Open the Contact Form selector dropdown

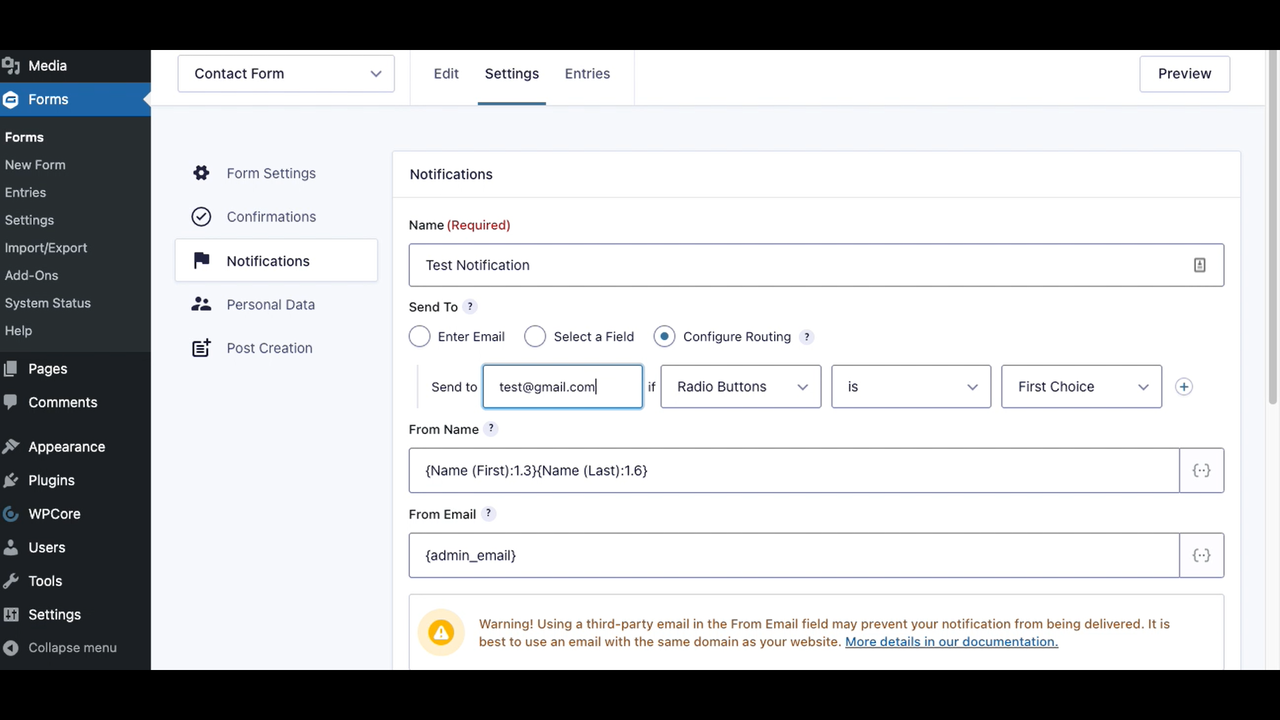(286, 73)
